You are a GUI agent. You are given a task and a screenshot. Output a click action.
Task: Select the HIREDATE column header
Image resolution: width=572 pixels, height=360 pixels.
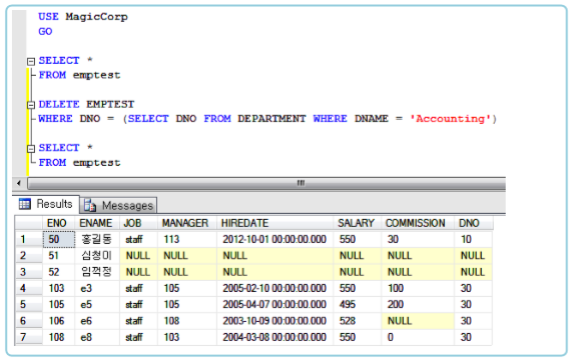[x=275, y=223]
